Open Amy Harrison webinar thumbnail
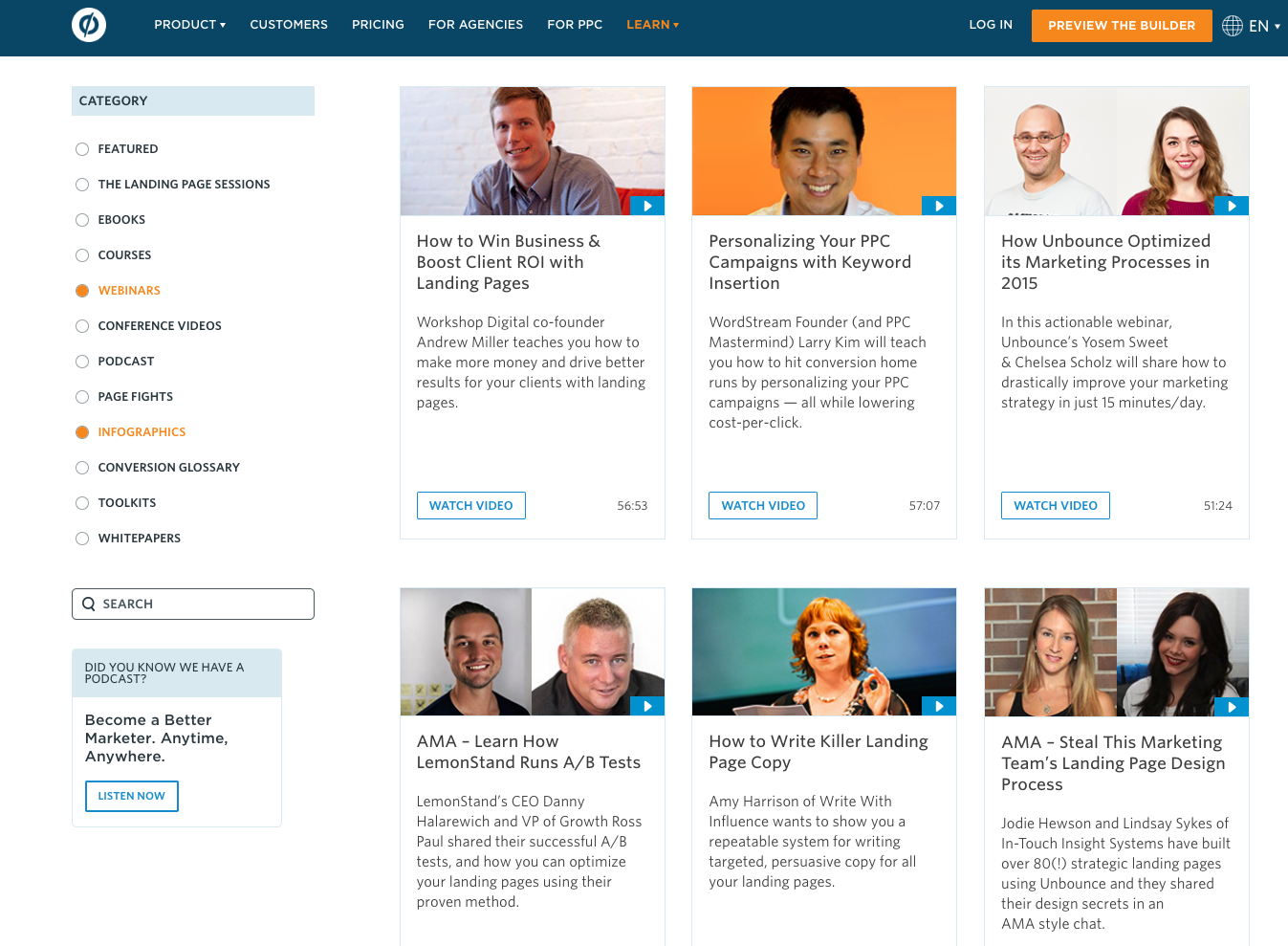 (x=824, y=651)
